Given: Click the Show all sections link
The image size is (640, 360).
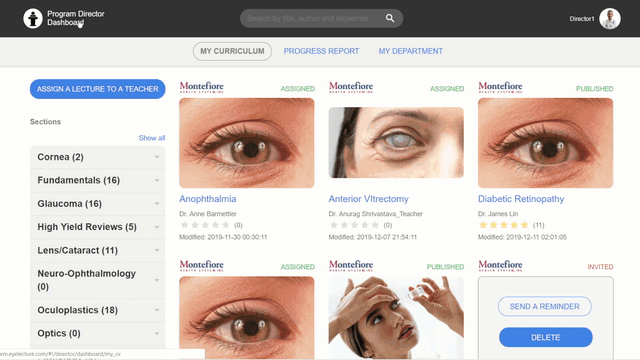Looking at the screenshot, I should [152, 138].
